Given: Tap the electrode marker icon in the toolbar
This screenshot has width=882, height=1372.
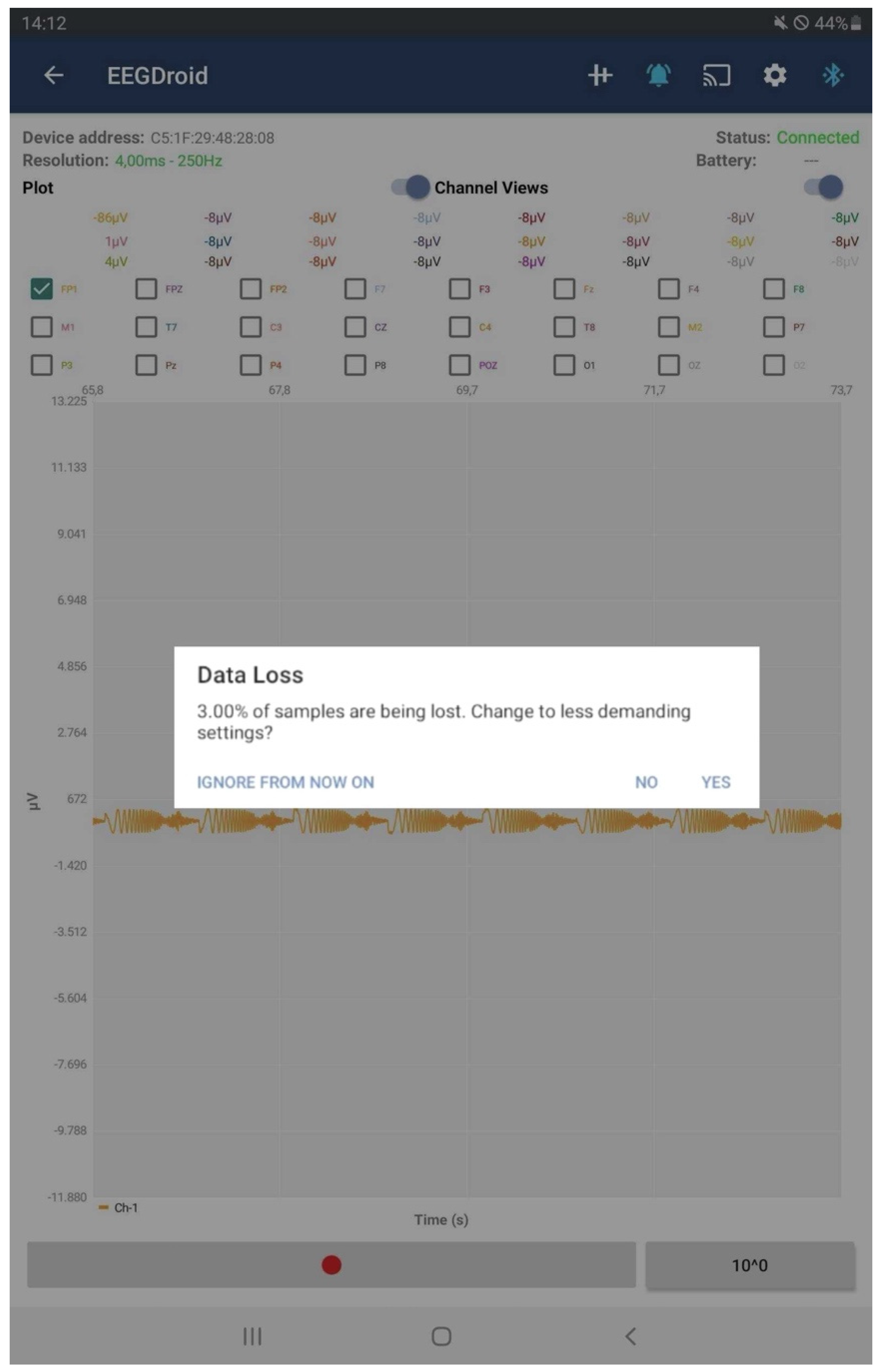Looking at the screenshot, I should [x=600, y=75].
